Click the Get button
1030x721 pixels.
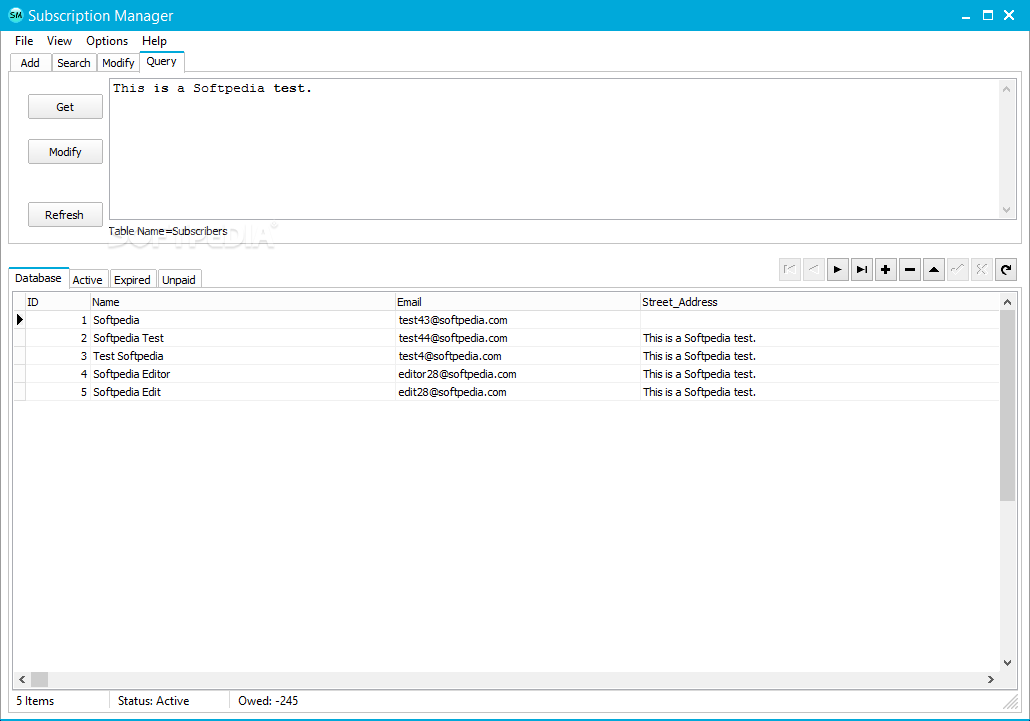[x=65, y=107]
